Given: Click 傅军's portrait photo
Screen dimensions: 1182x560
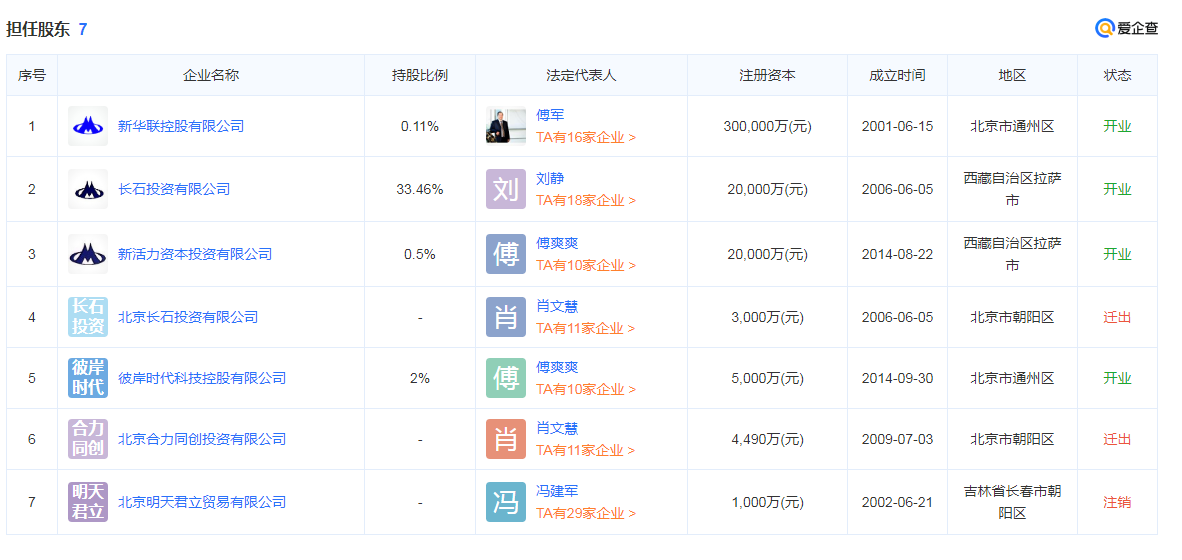Looking at the screenshot, I should 506,126.
